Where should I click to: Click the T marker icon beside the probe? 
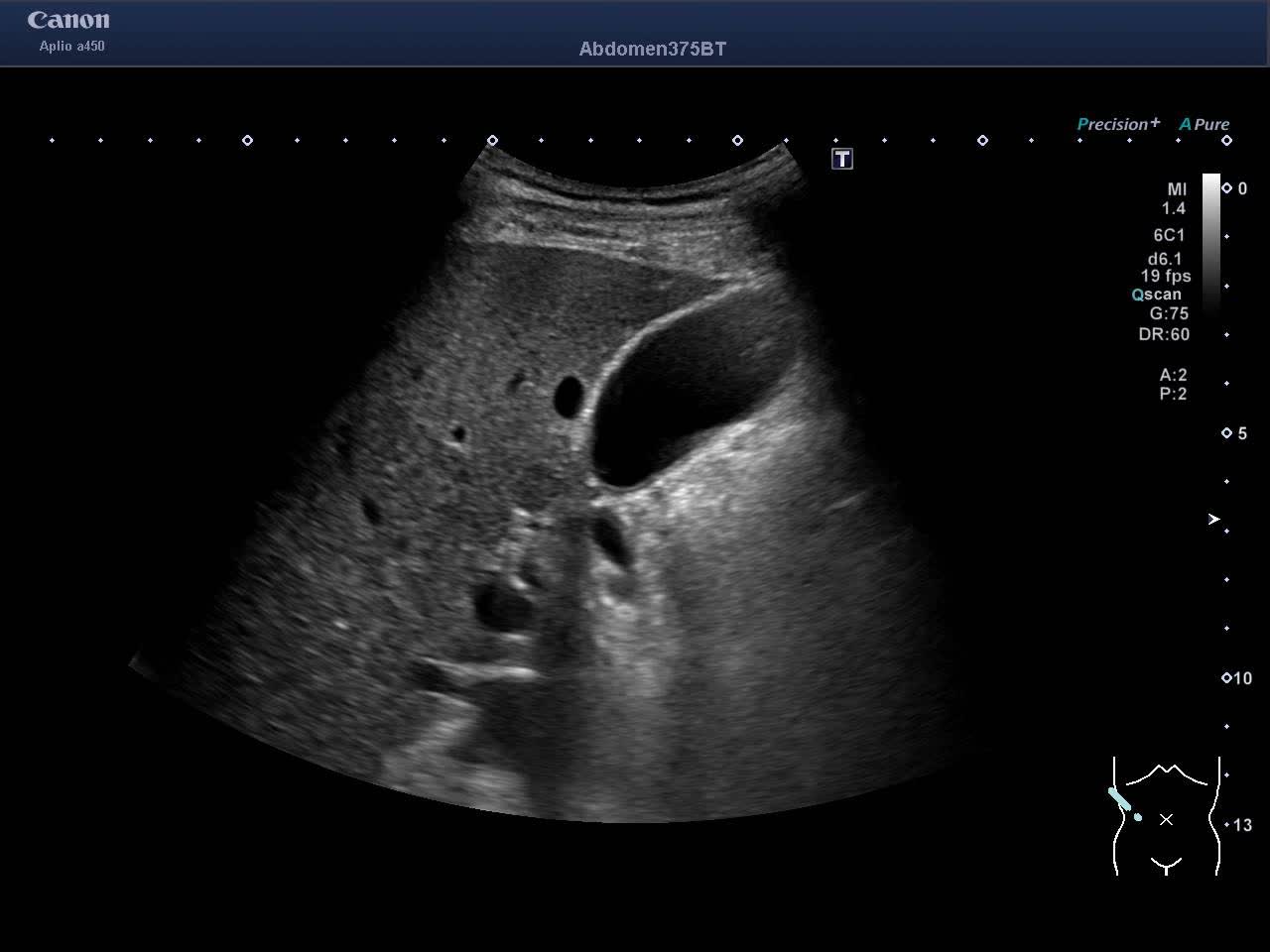(x=842, y=159)
